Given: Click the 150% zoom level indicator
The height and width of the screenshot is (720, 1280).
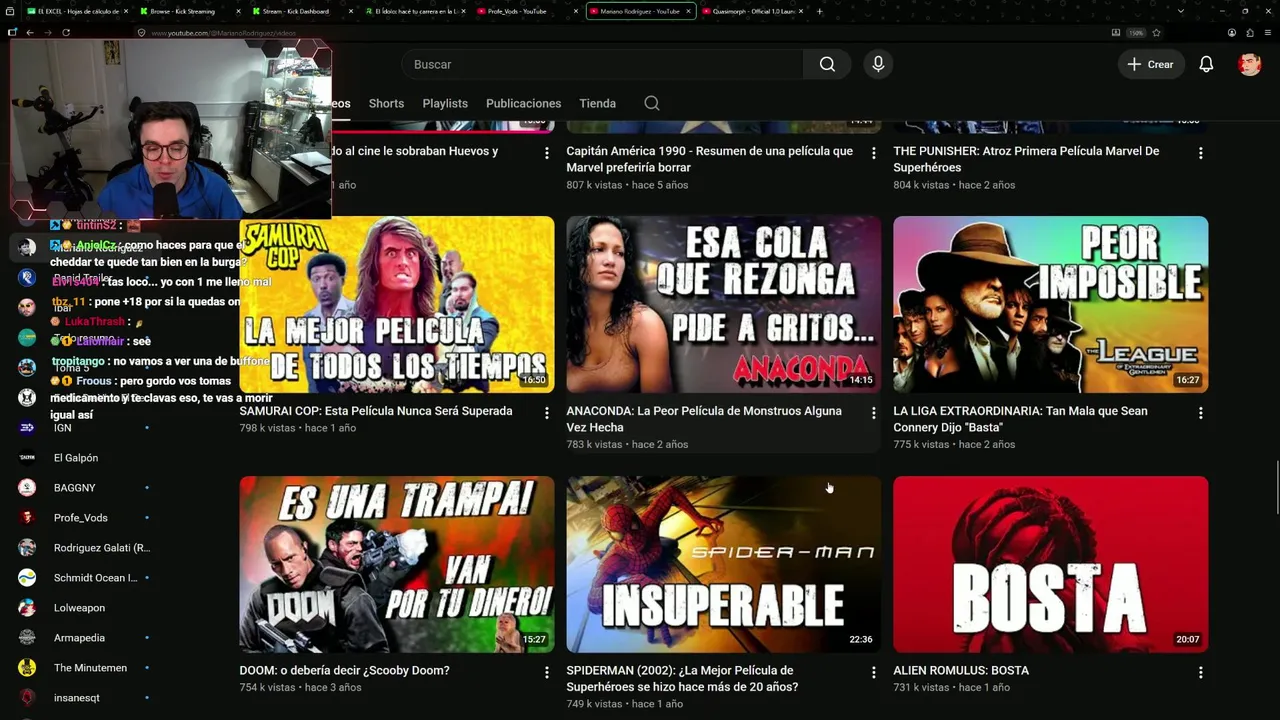Looking at the screenshot, I should (1136, 32).
